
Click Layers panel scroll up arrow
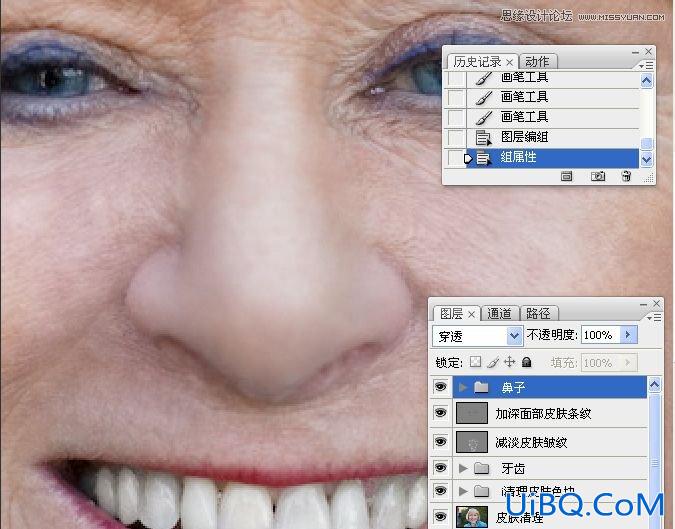pos(654,385)
